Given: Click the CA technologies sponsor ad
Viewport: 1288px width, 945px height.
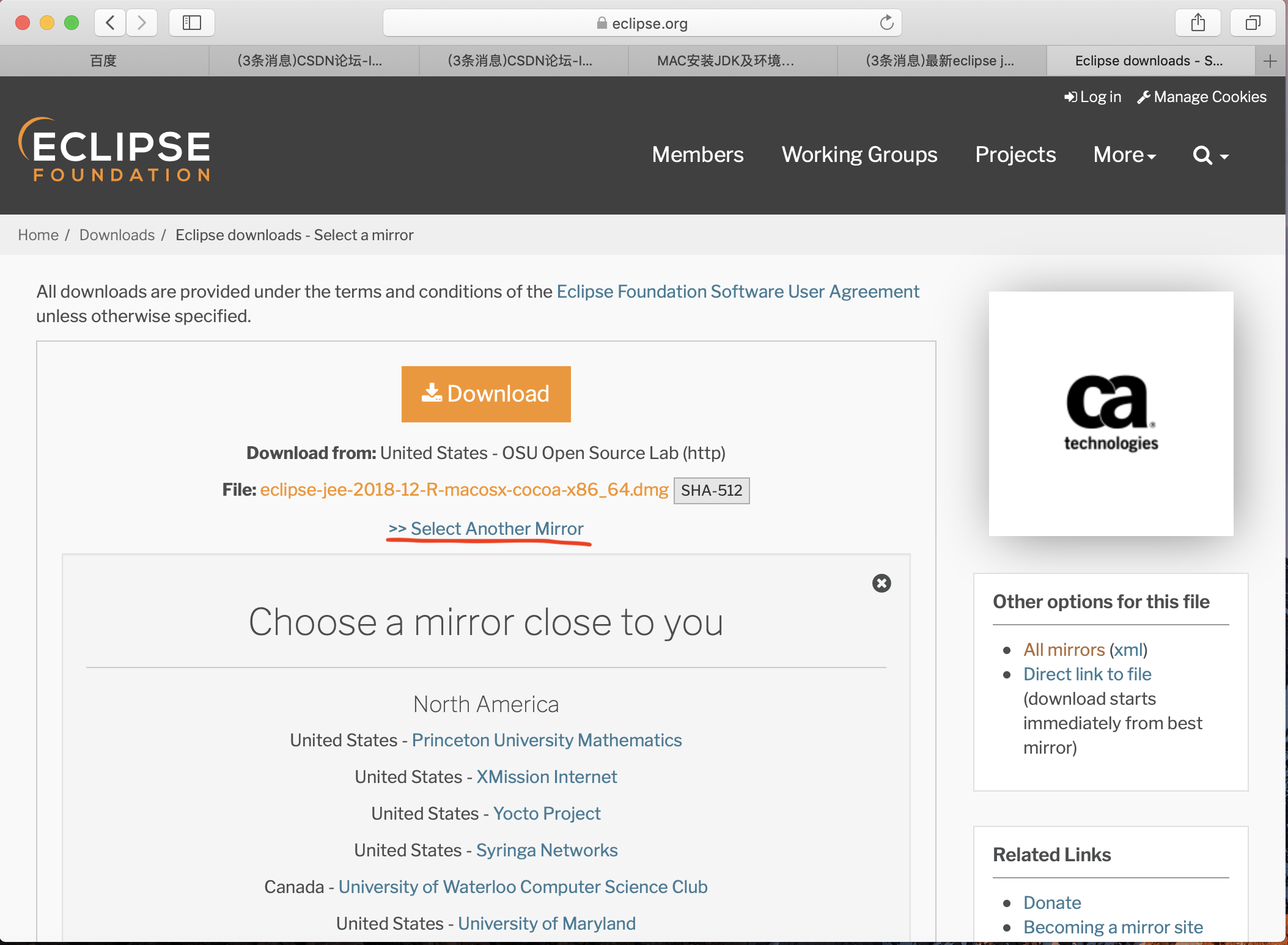Looking at the screenshot, I should coord(1111,414).
